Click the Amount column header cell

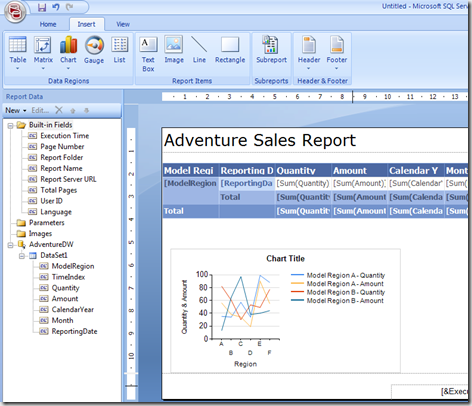coord(359,170)
